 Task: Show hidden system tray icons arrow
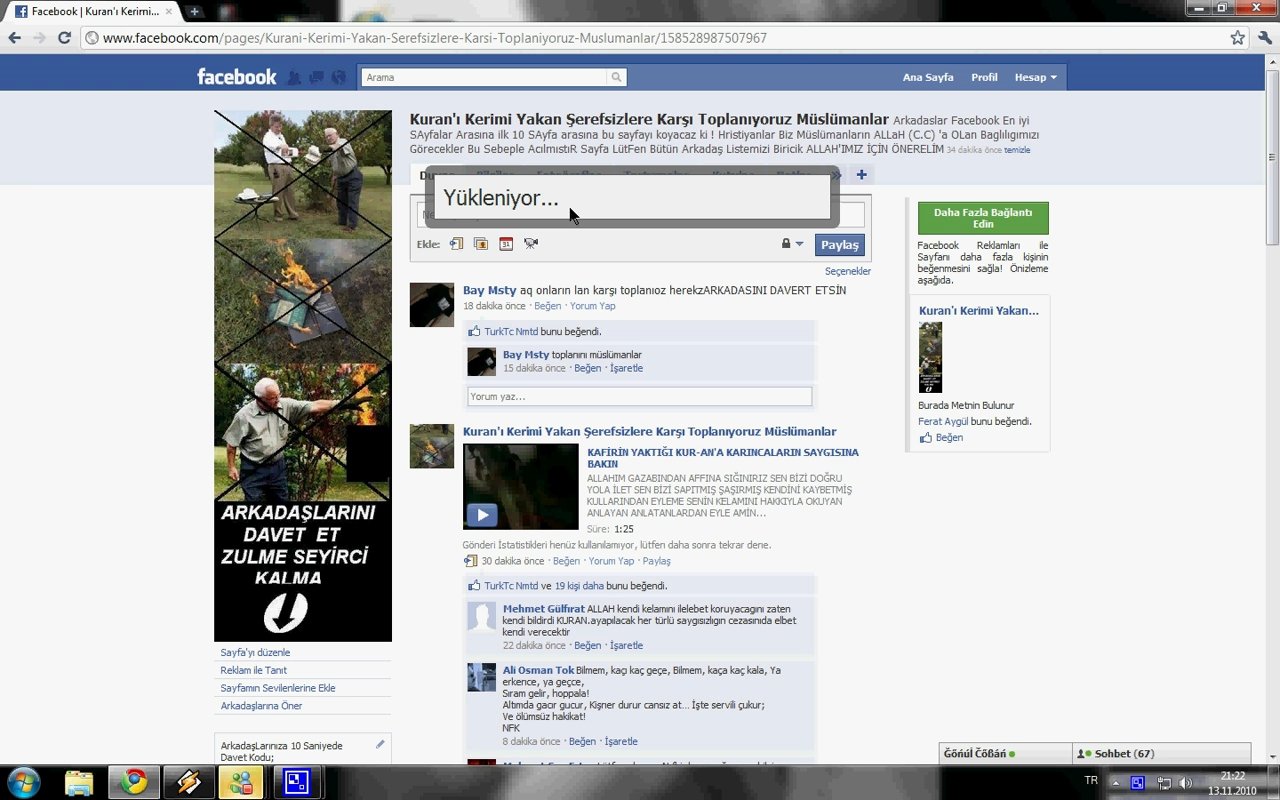(1116, 783)
